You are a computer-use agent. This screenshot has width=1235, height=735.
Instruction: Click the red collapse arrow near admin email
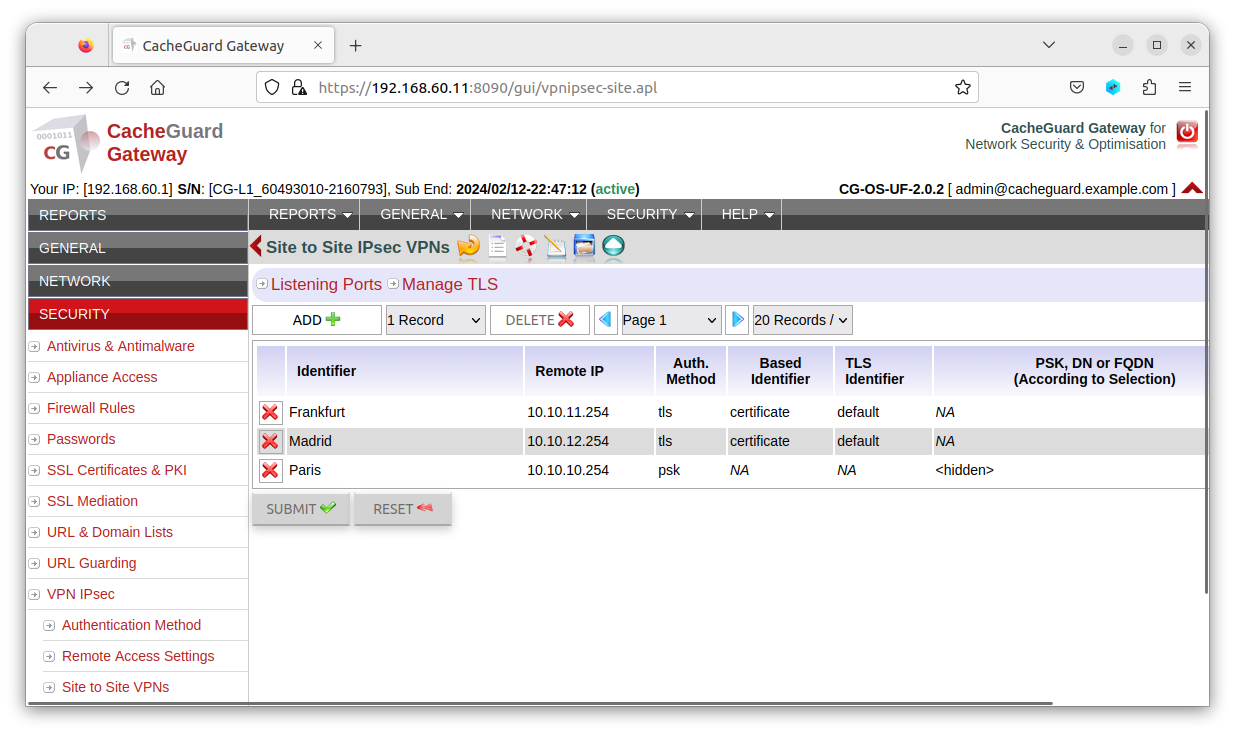click(x=1191, y=188)
